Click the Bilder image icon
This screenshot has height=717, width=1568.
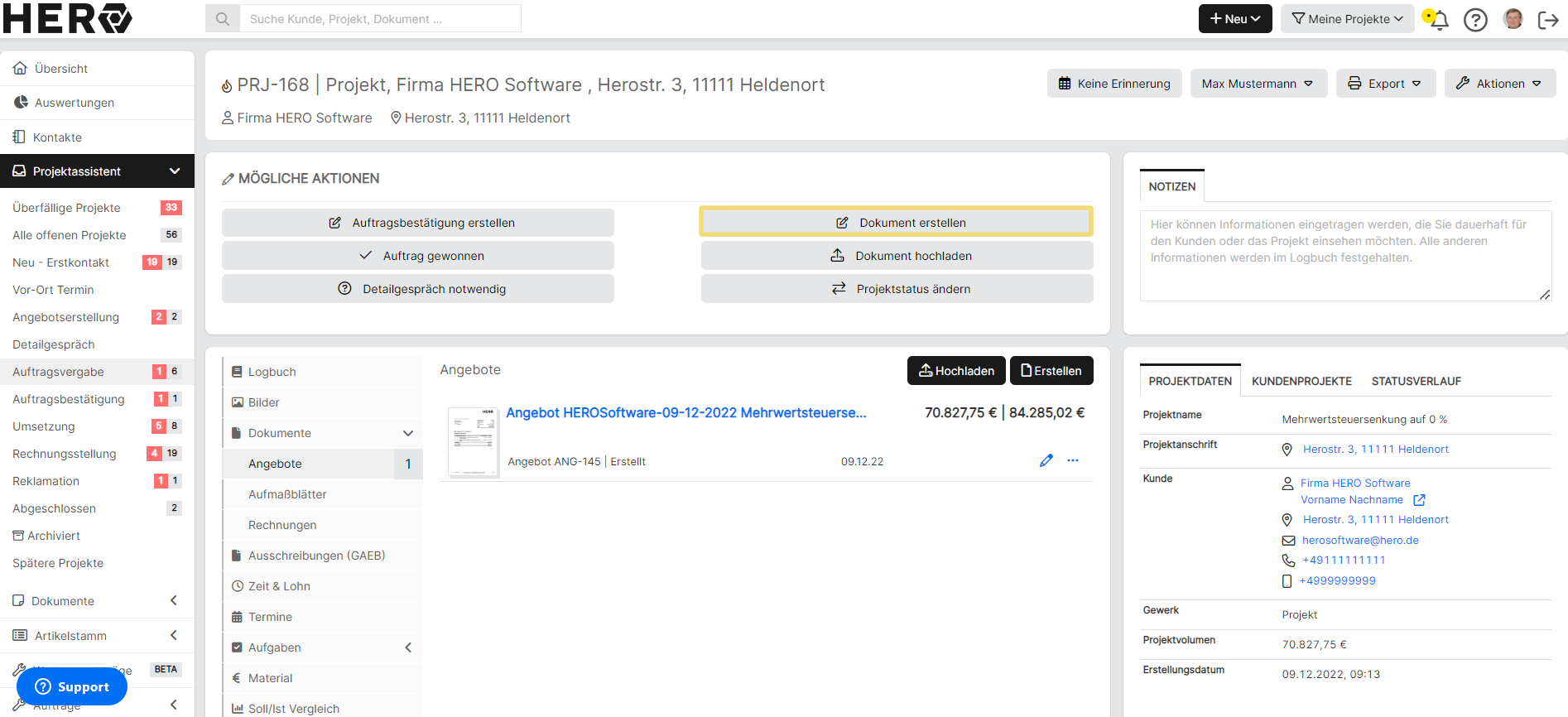[238, 402]
